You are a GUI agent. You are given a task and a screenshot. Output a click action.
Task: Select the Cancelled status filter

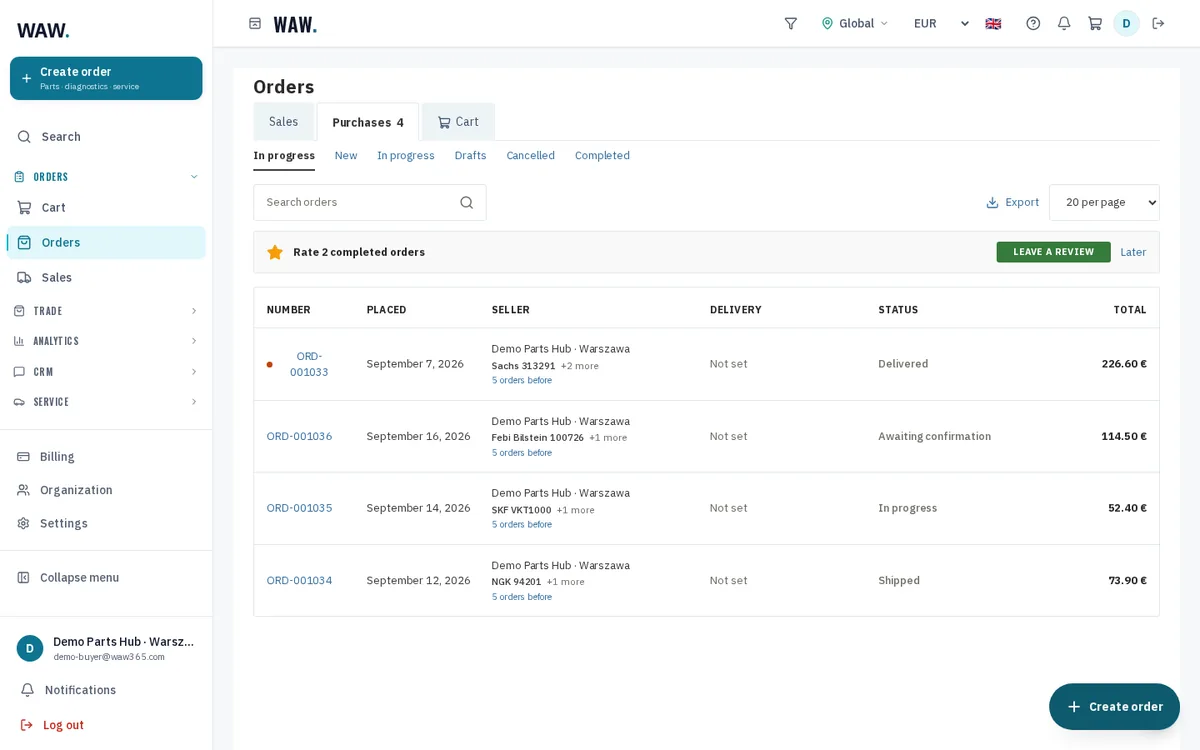[531, 155]
